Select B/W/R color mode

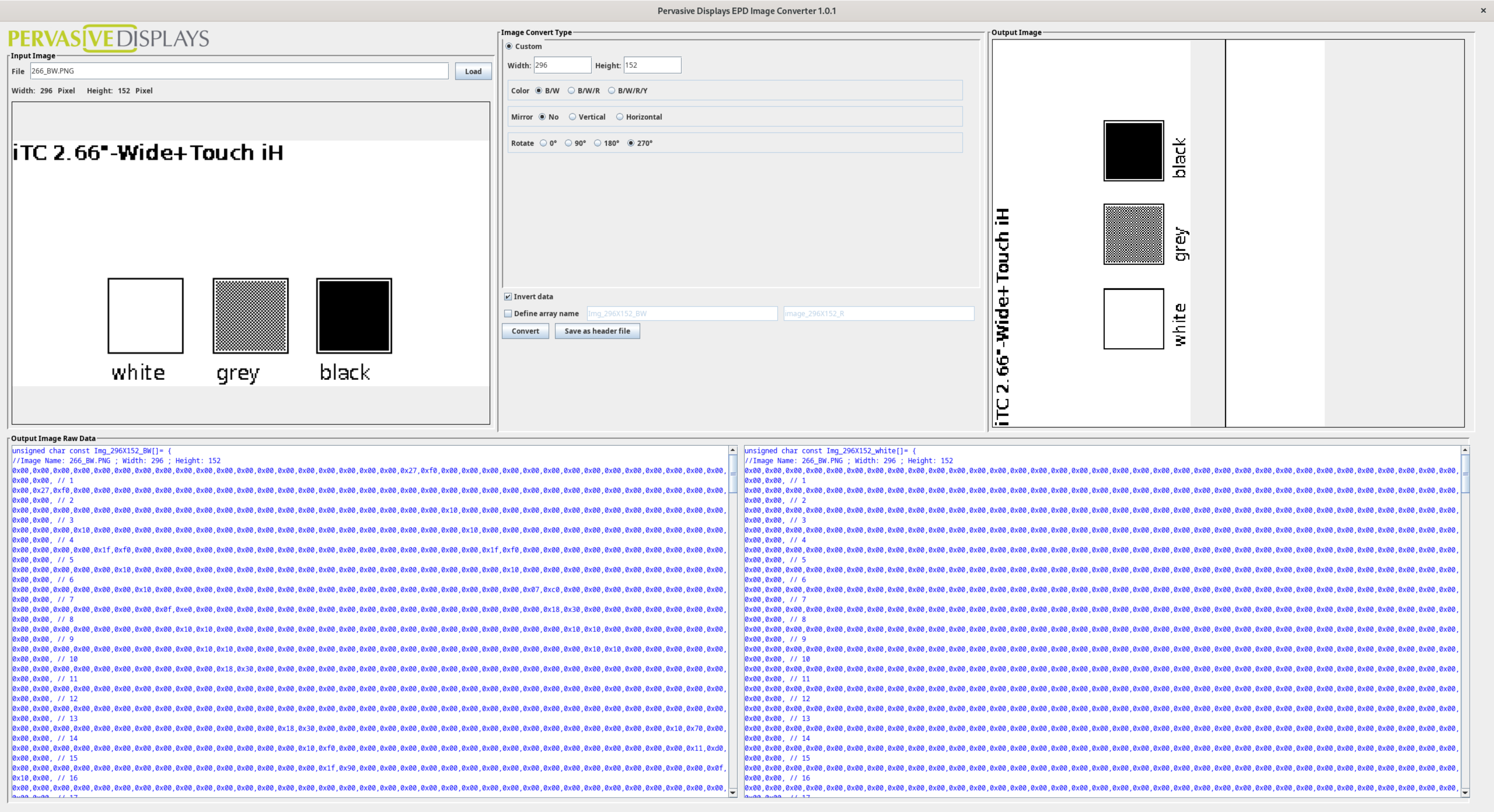tap(571, 90)
